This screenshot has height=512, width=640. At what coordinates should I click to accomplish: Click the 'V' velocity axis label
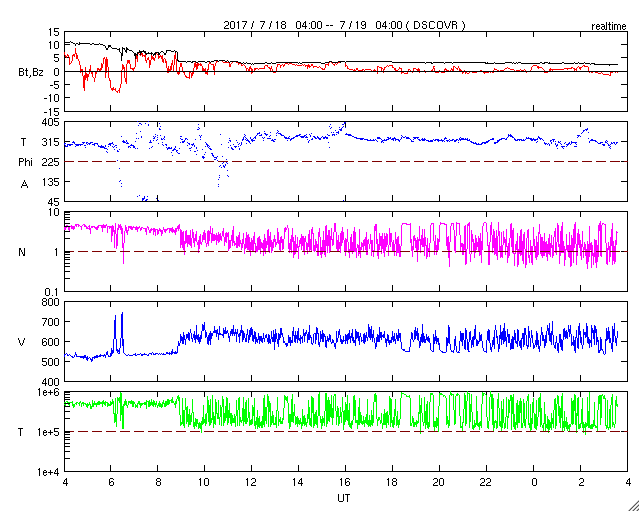pos(22,342)
